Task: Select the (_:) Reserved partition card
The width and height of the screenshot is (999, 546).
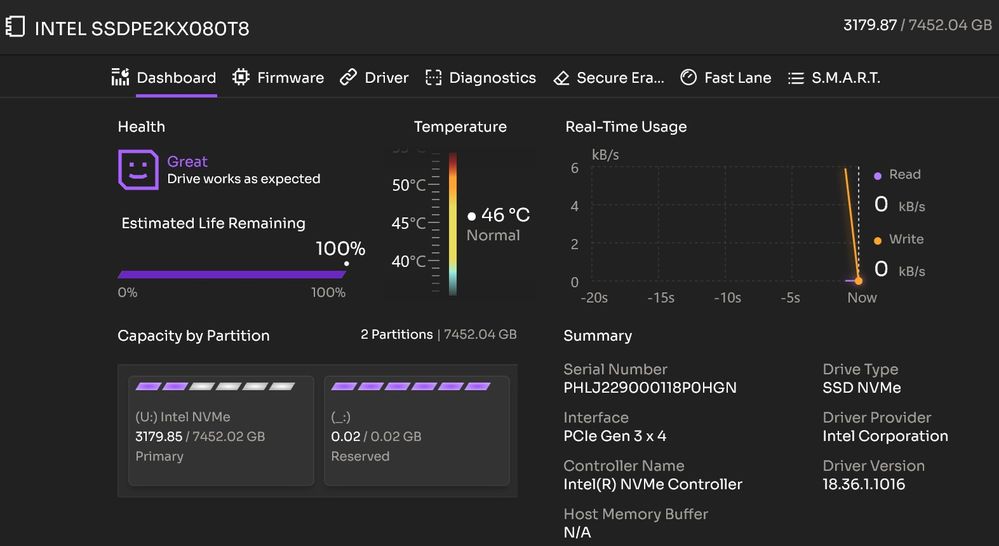Action: tap(417, 431)
